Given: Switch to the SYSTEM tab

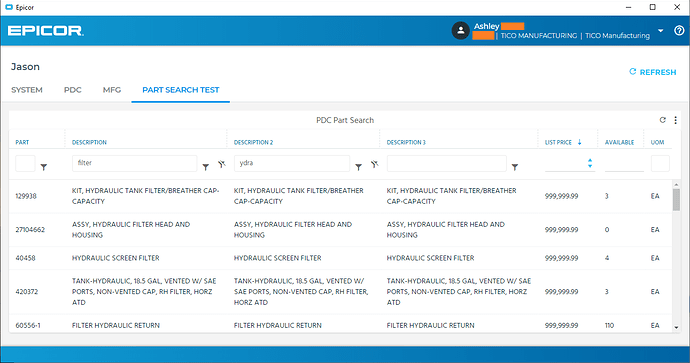Looking at the screenshot, I should pos(27,90).
